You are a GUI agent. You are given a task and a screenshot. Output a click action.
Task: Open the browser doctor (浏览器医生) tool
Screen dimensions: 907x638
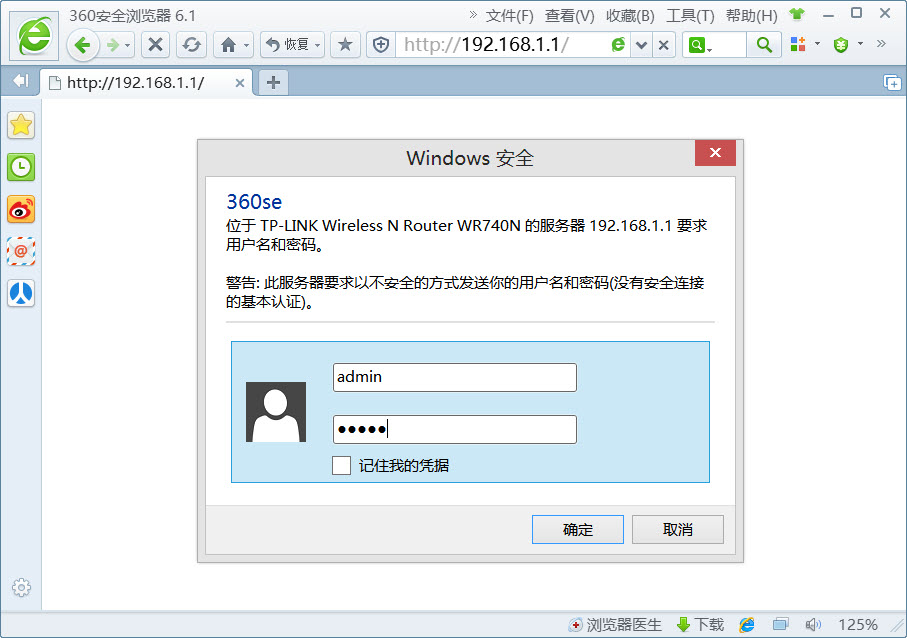point(615,625)
